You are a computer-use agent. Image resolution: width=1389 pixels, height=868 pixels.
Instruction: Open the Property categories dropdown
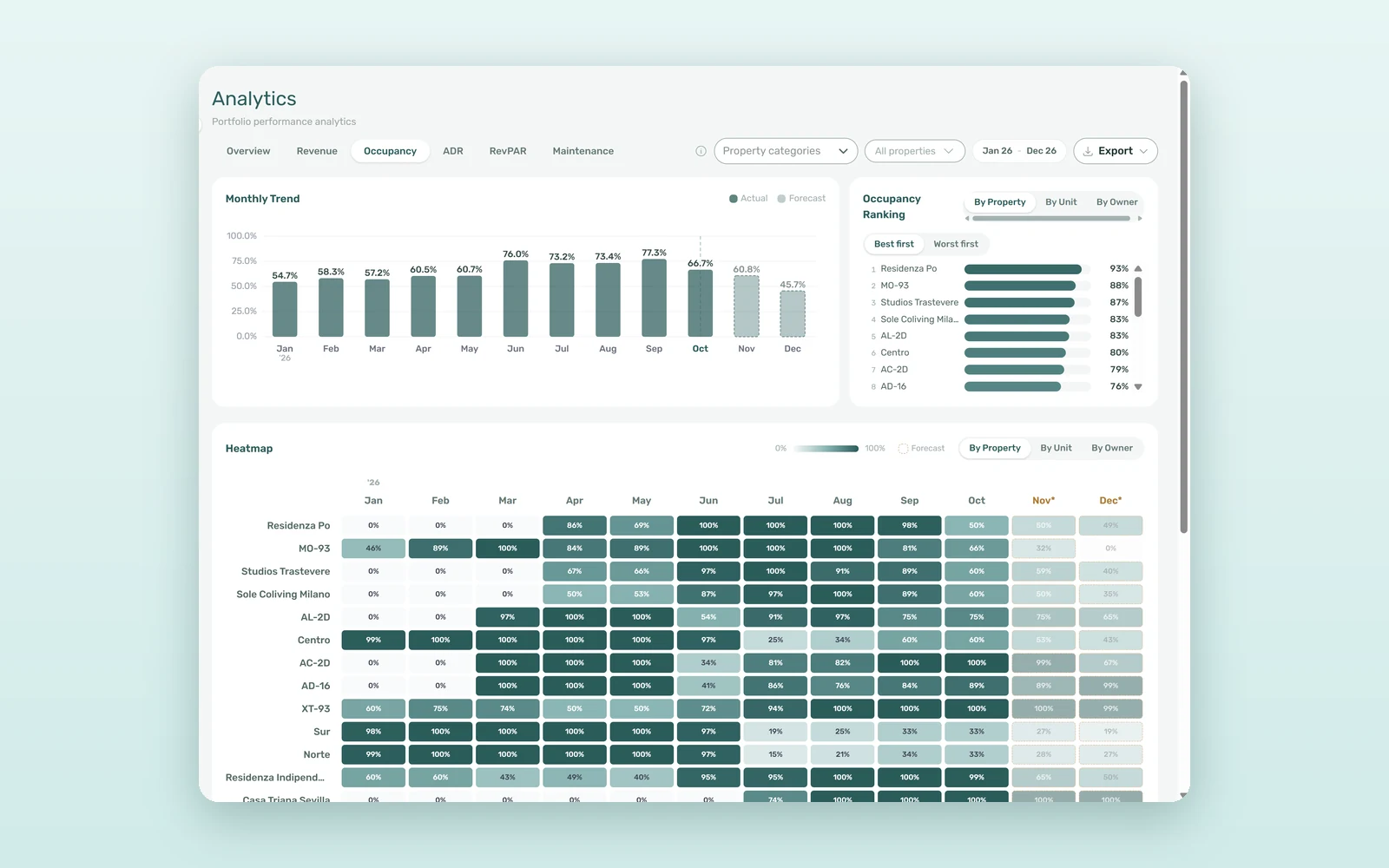click(x=786, y=151)
